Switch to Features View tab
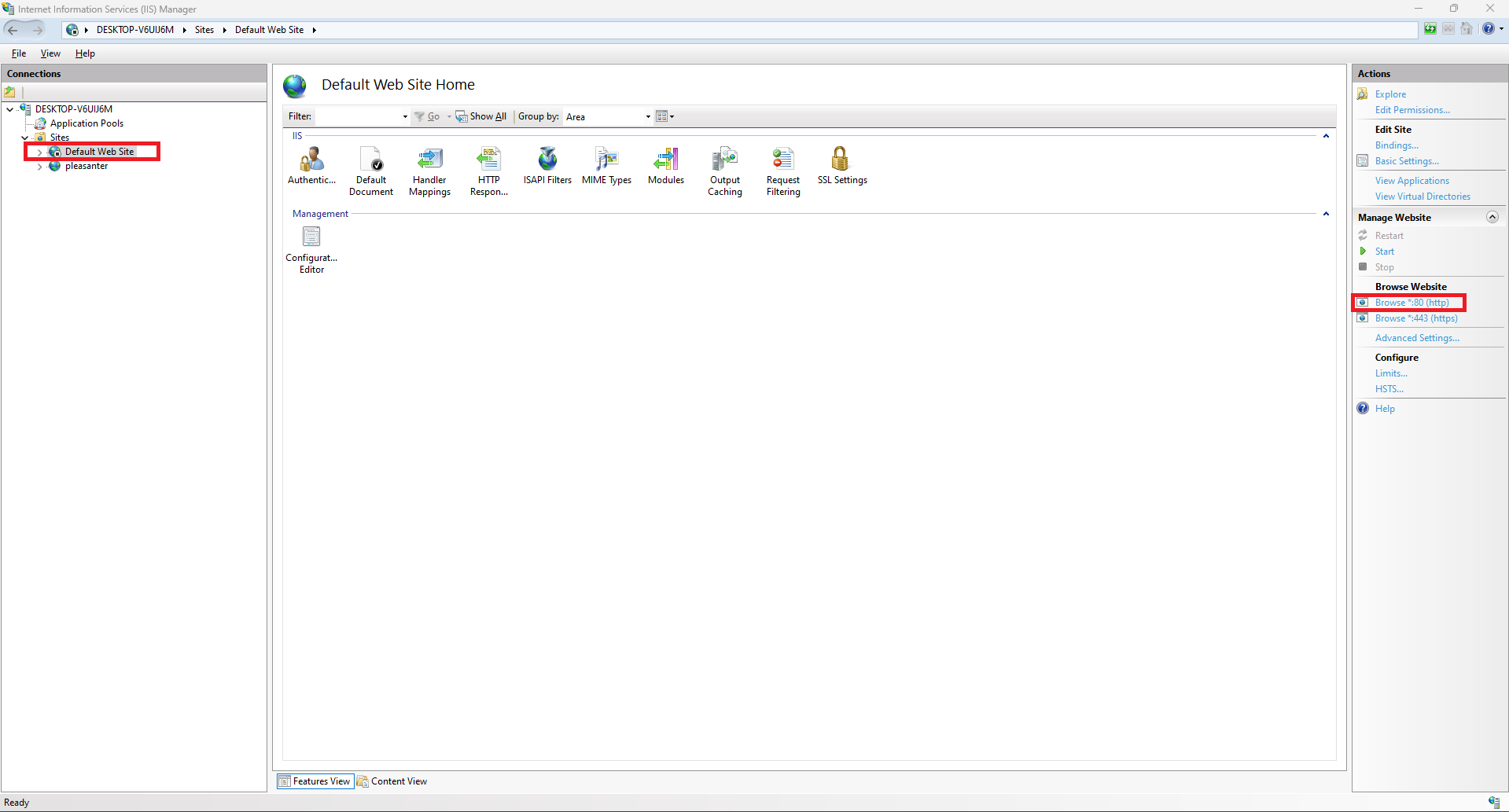The width and height of the screenshot is (1509, 812). [x=315, y=781]
